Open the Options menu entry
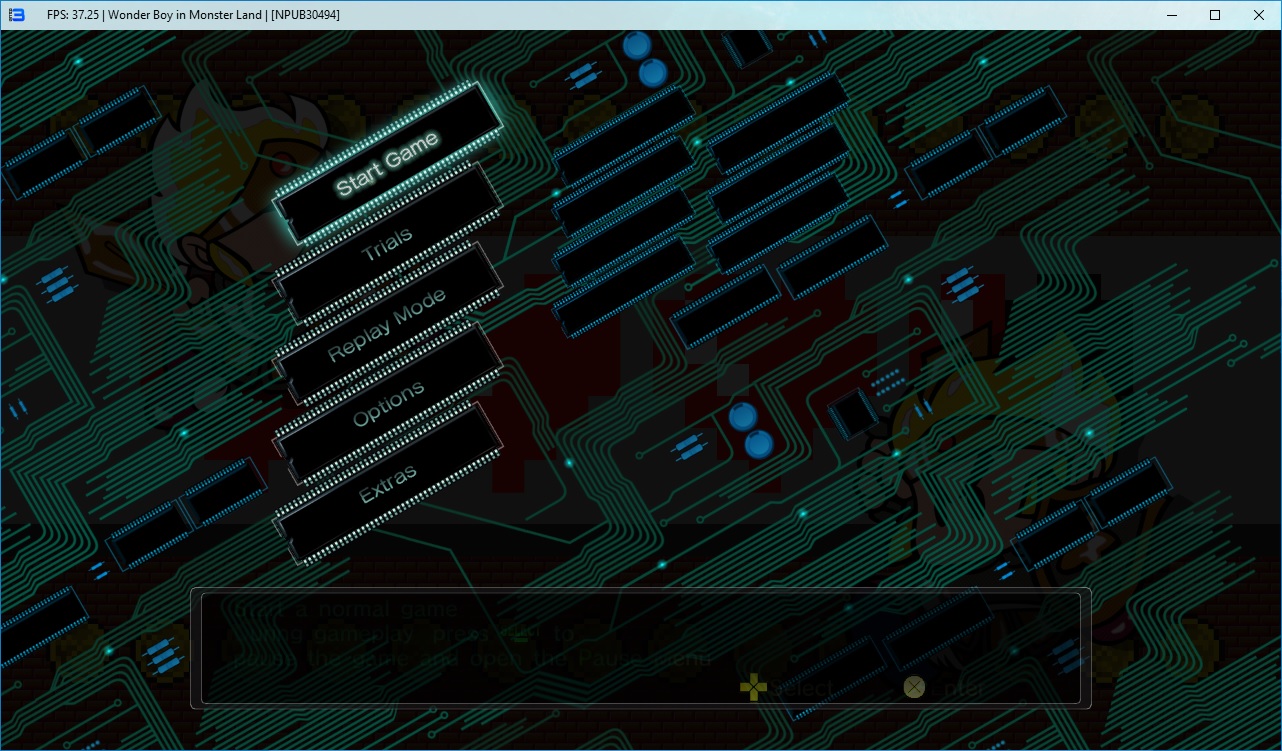The height and width of the screenshot is (751, 1282). click(388, 403)
